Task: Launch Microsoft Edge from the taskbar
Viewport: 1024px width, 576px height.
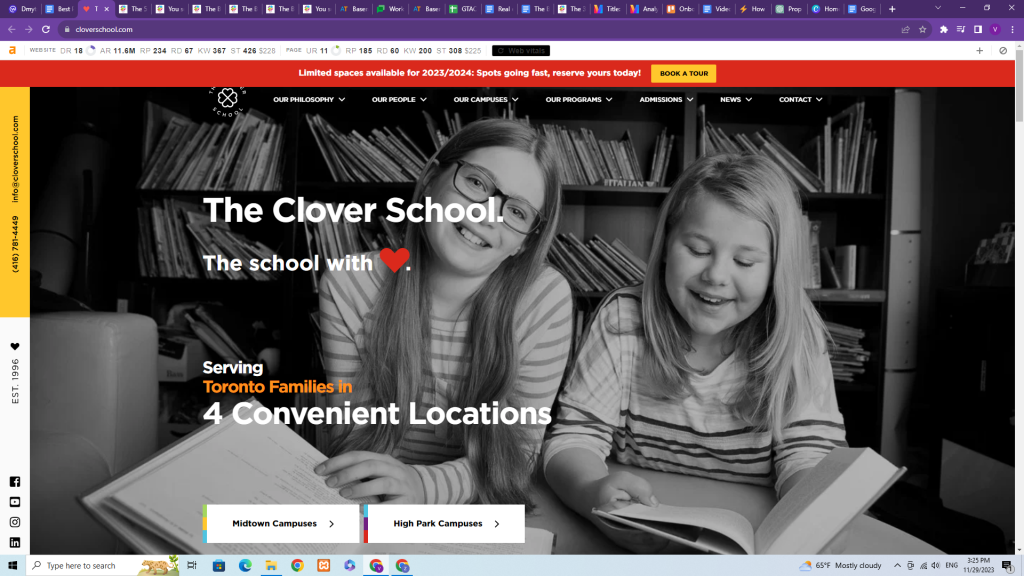Action: click(245, 566)
